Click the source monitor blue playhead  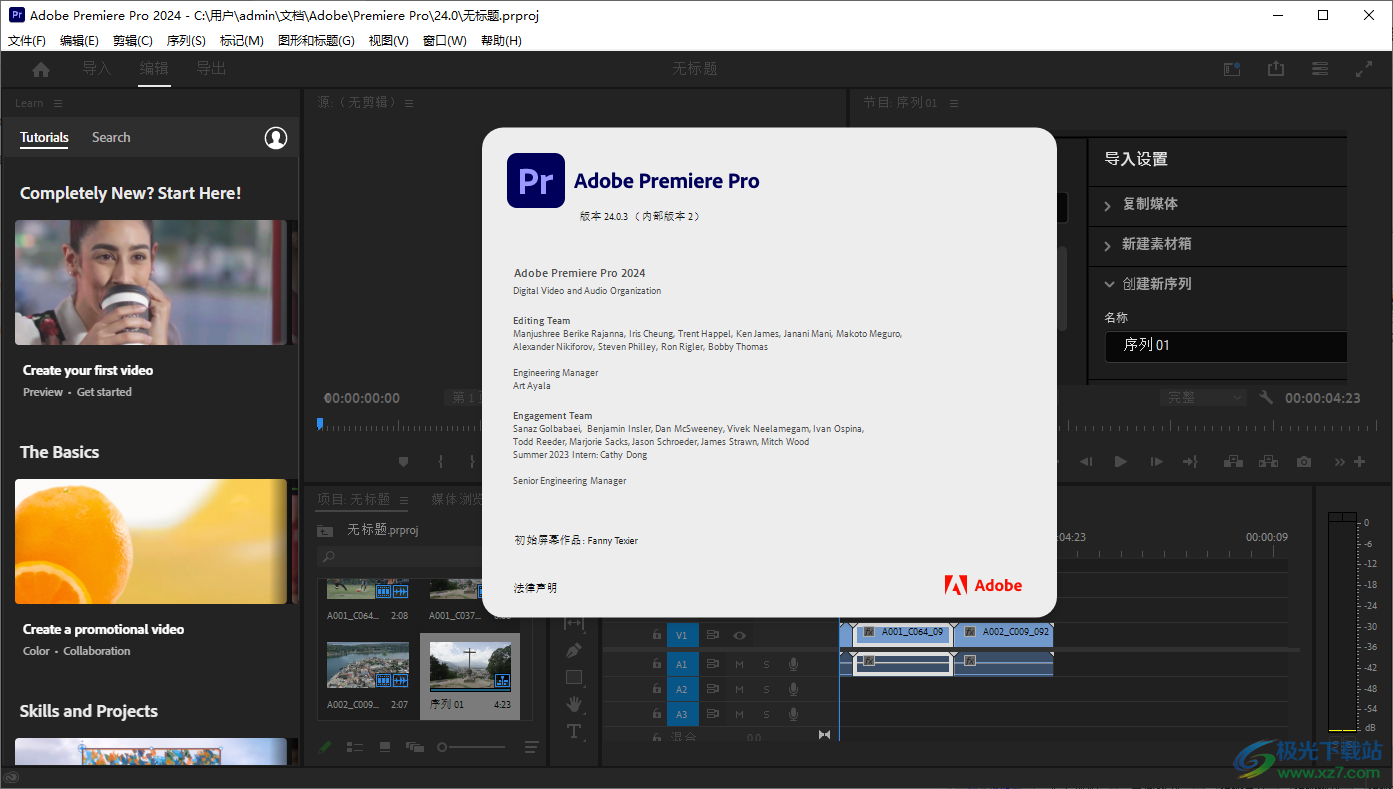[x=320, y=424]
